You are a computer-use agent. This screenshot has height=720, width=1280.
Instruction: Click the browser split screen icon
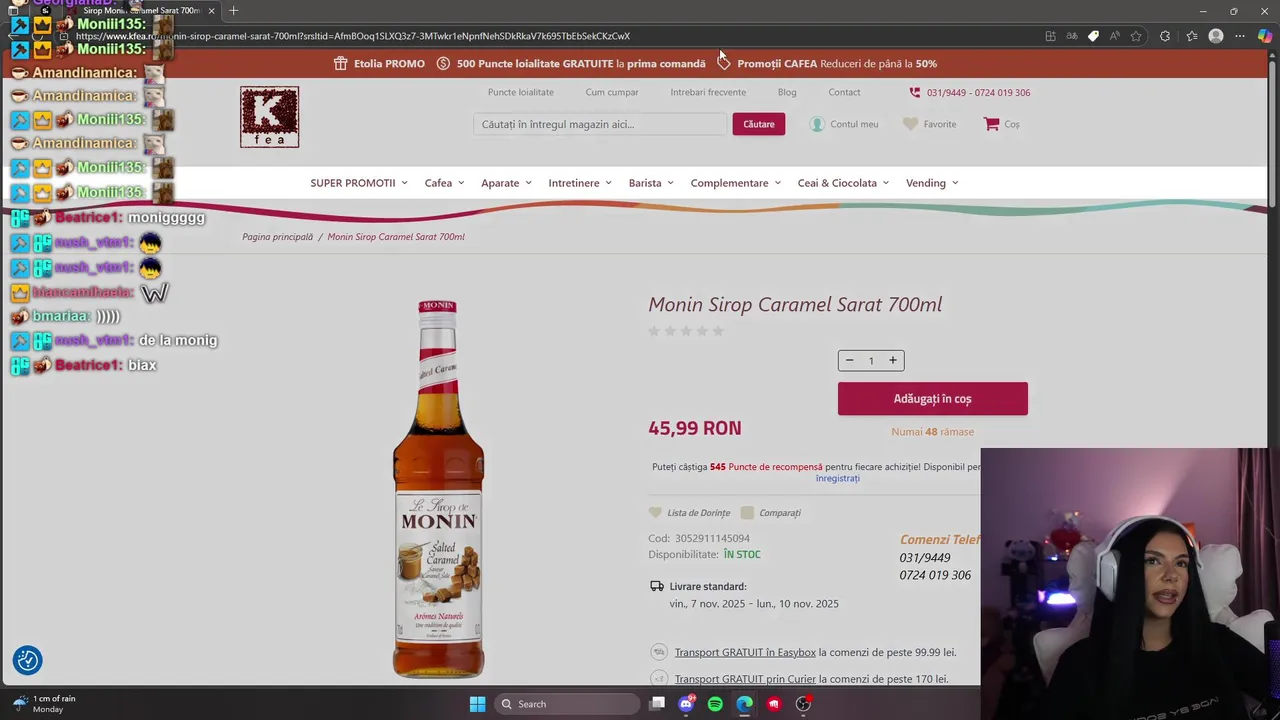coord(1050,36)
